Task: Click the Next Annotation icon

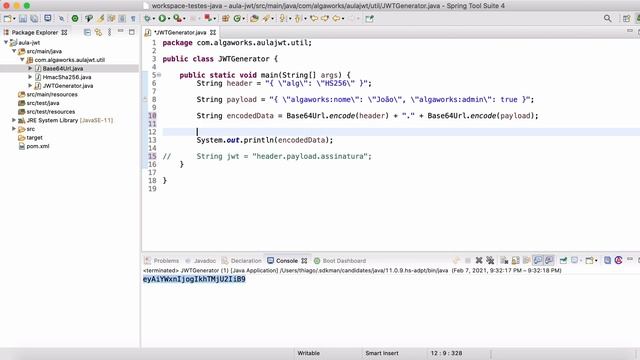Action: tap(283, 18)
